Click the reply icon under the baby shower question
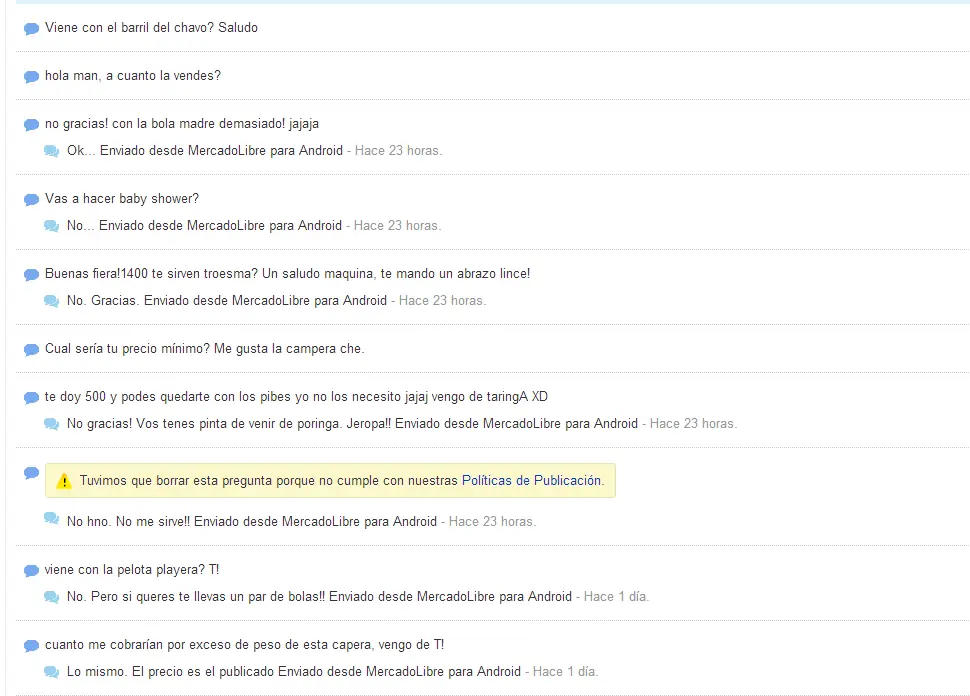 (x=51, y=226)
